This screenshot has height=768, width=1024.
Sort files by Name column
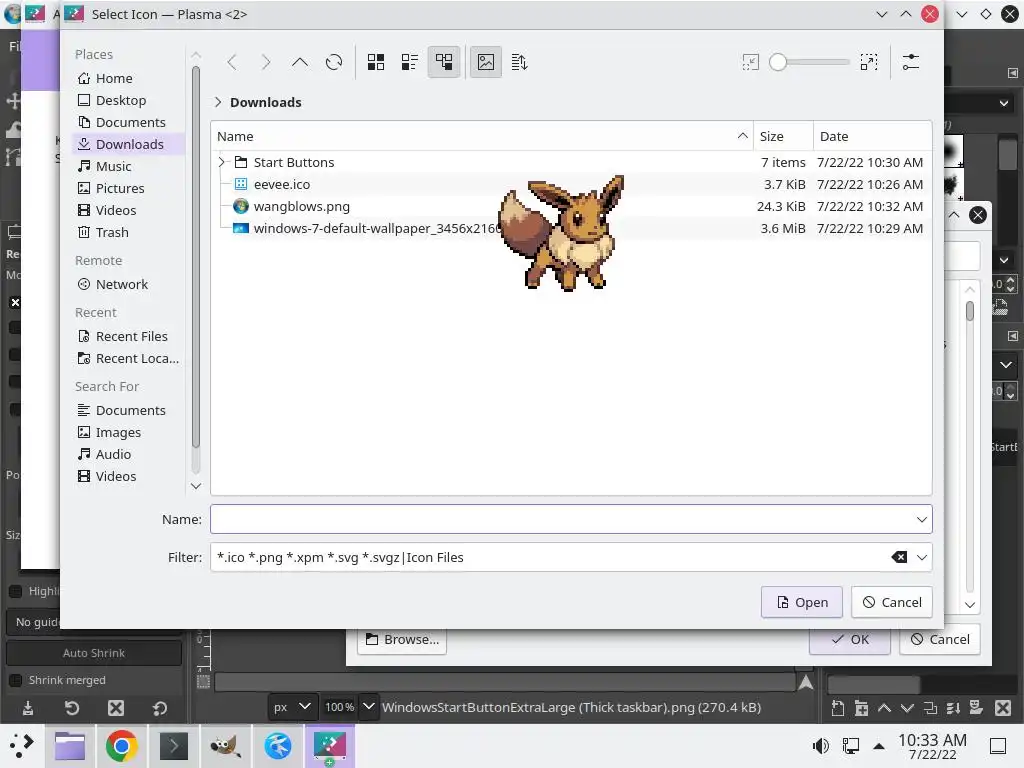point(482,136)
